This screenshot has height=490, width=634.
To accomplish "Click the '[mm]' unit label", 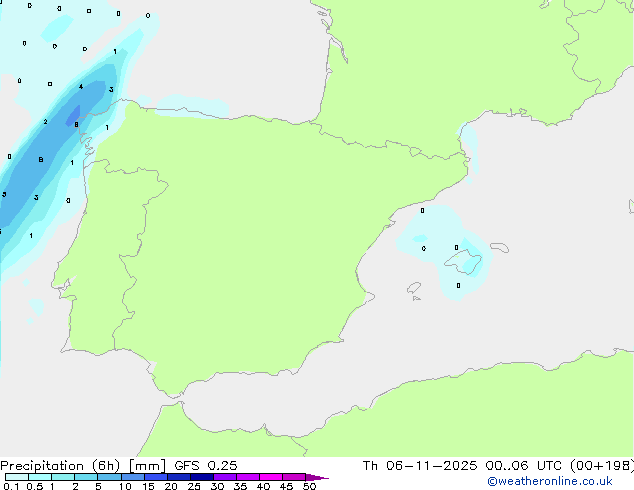I will click(x=147, y=466).
